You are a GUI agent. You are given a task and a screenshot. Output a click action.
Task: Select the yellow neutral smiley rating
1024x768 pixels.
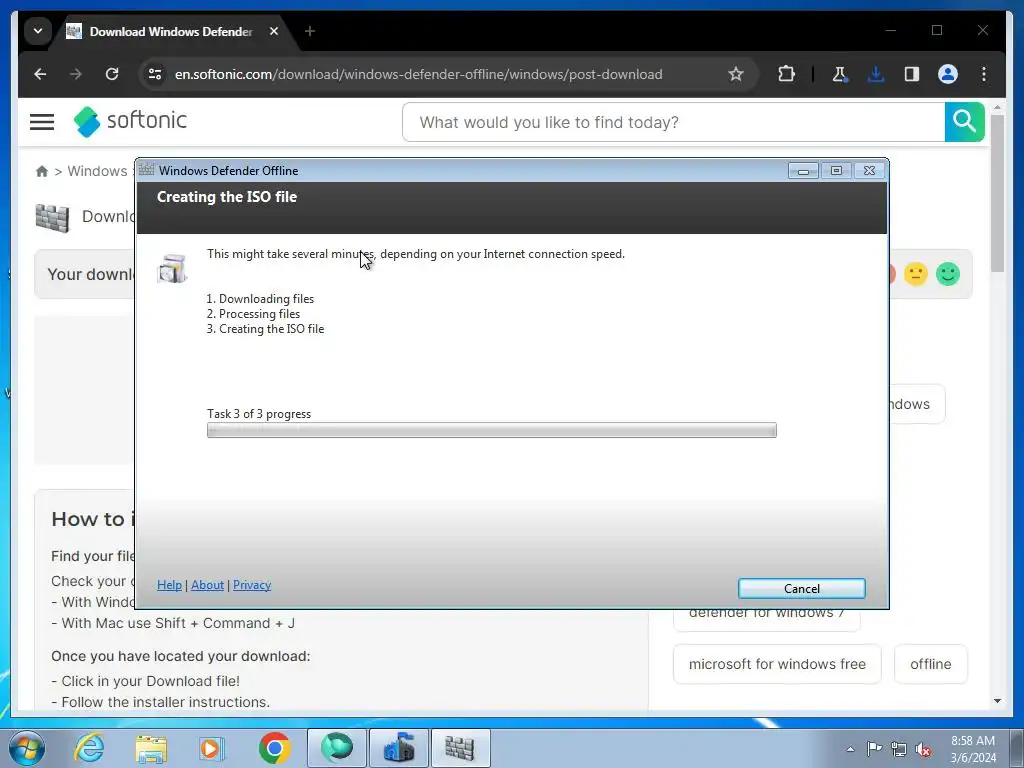[916, 274]
